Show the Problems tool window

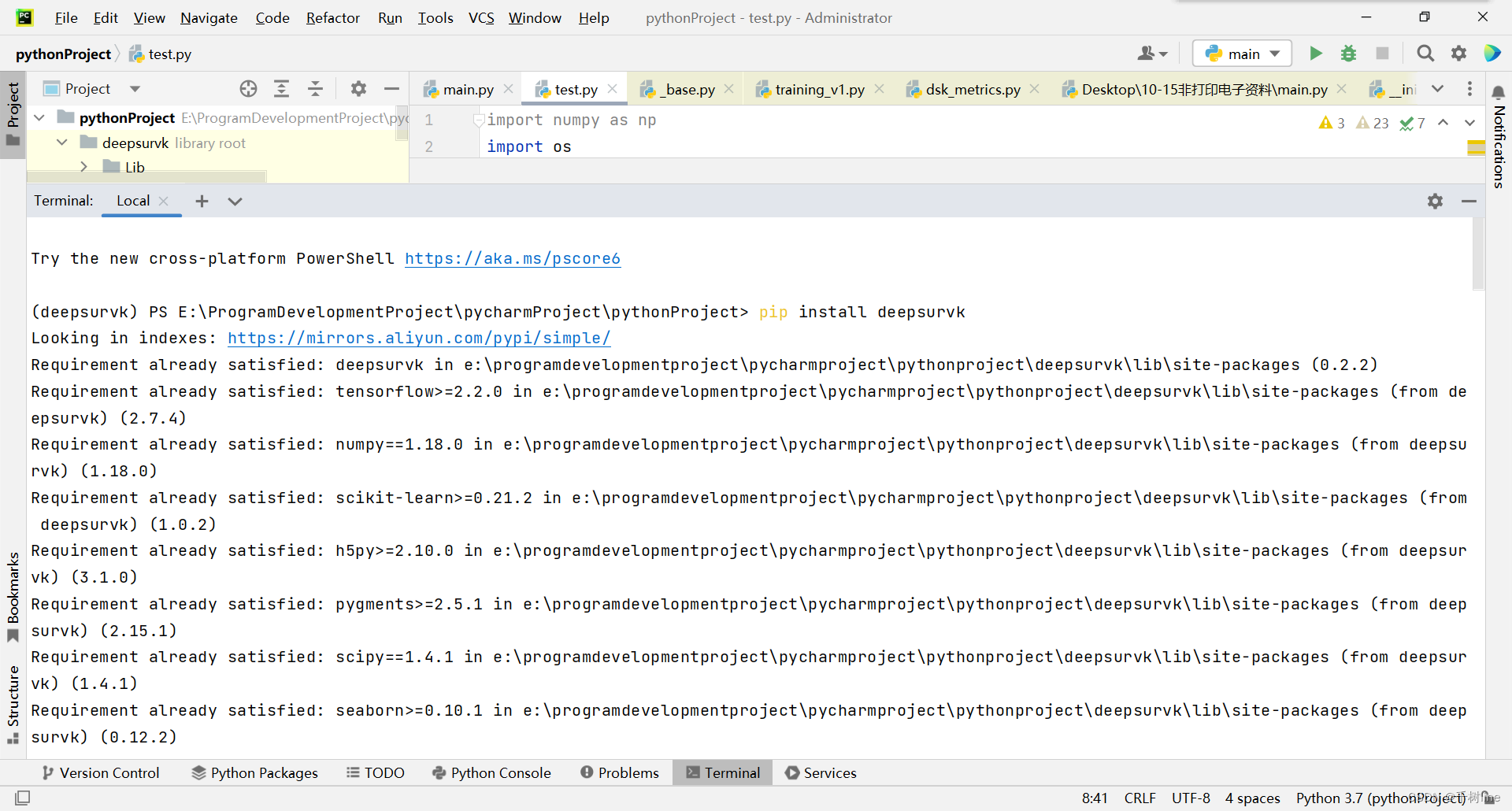tap(620, 772)
